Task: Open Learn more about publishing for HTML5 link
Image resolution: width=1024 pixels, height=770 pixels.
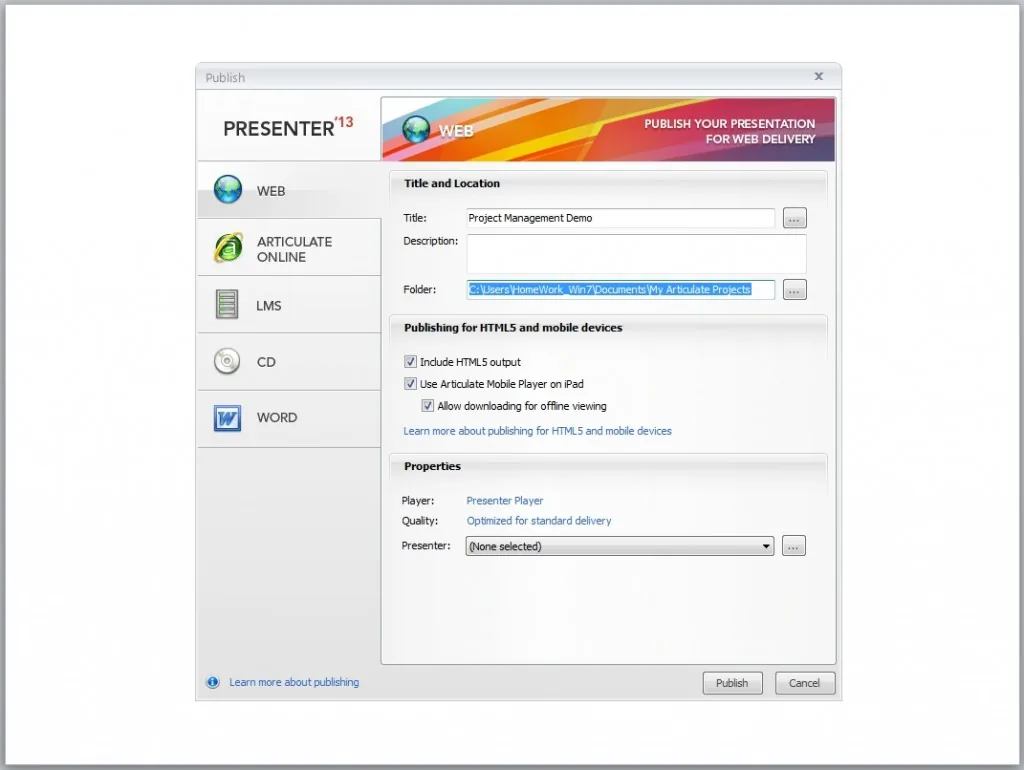Action: 537,431
